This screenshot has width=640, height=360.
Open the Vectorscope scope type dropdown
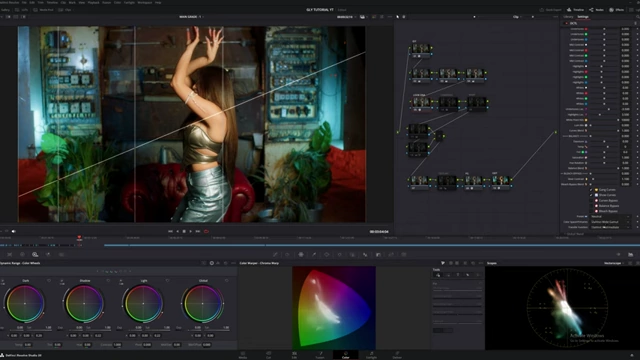pyautogui.click(x=614, y=263)
